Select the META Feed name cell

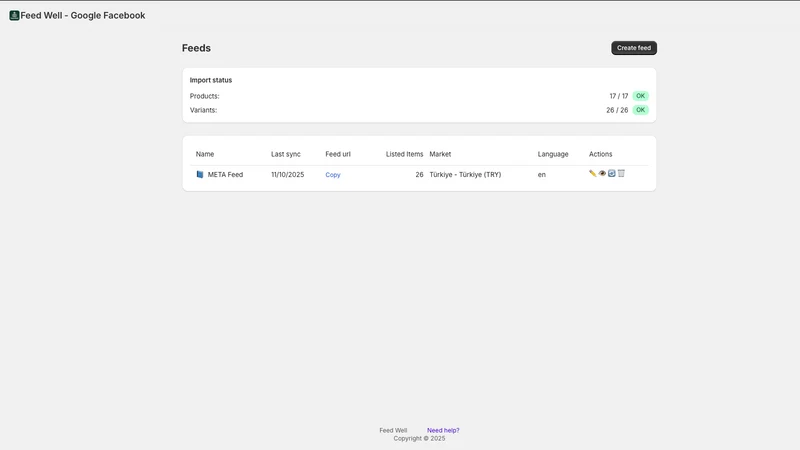pos(225,174)
